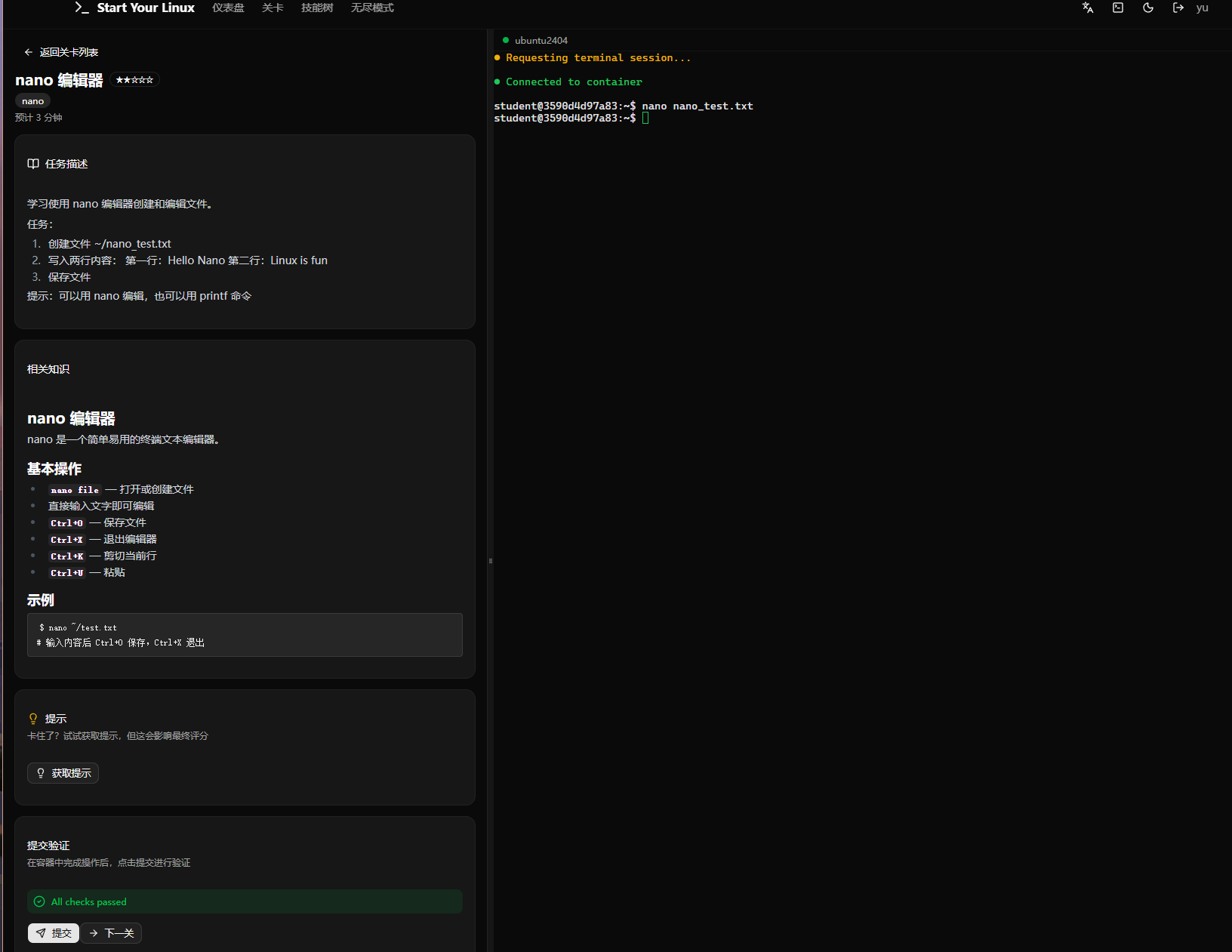The image size is (1232, 952).
Task: Click the example comment line 输入内容后 Ctrl+O 保存
Action: (121, 642)
